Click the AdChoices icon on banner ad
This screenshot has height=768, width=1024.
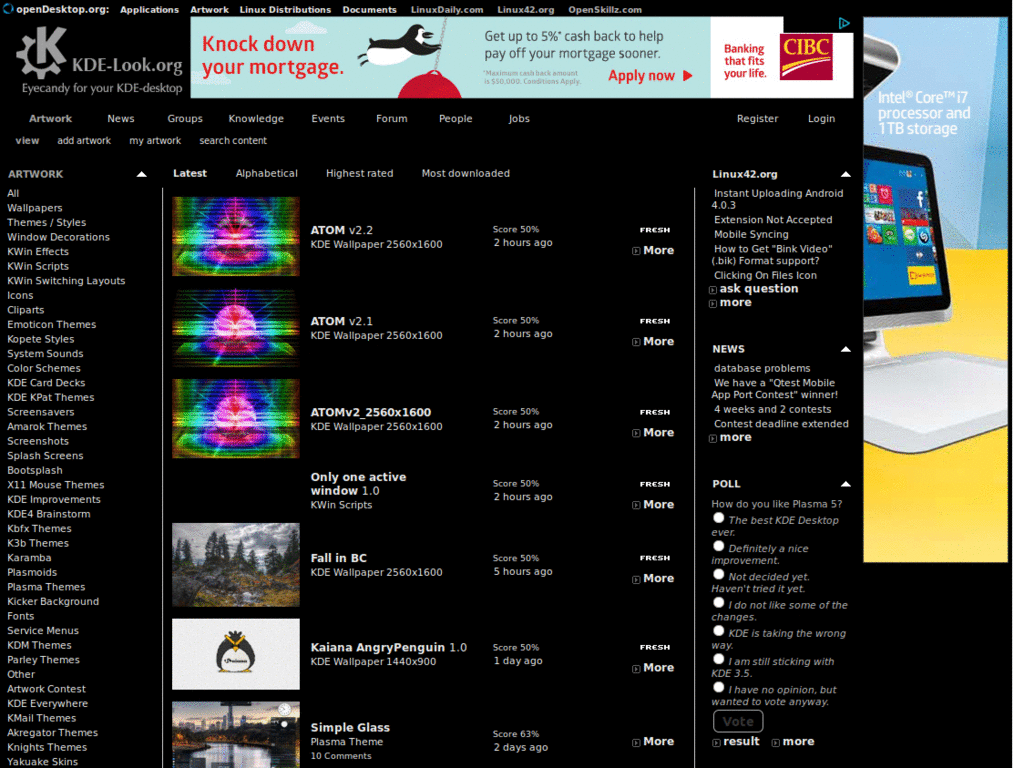tap(844, 24)
